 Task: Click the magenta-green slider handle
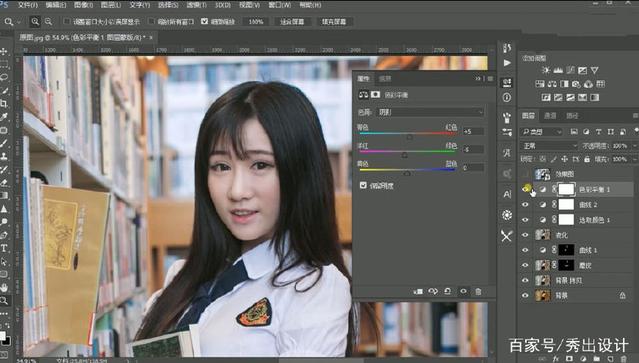404,155
